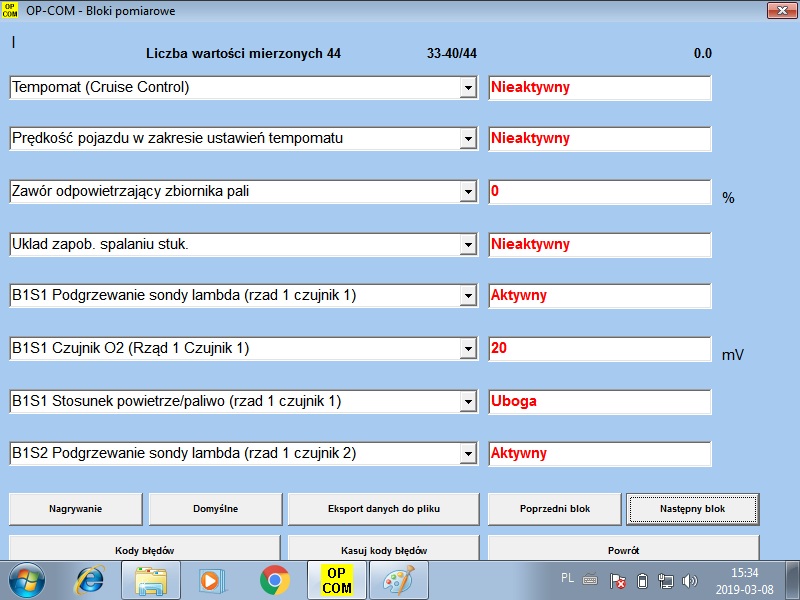Click the B1S1 Czujnik O2 value field
Image resolution: width=800 pixels, height=600 pixels.
point(599,349)
